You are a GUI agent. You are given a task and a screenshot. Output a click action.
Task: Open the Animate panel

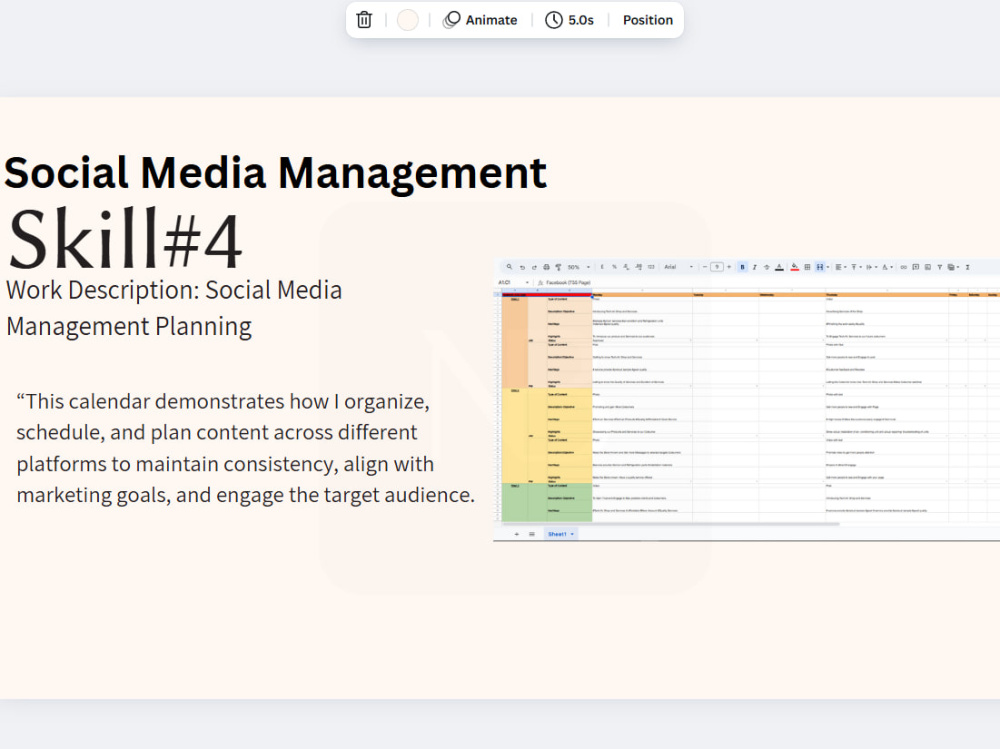point(480,20)
